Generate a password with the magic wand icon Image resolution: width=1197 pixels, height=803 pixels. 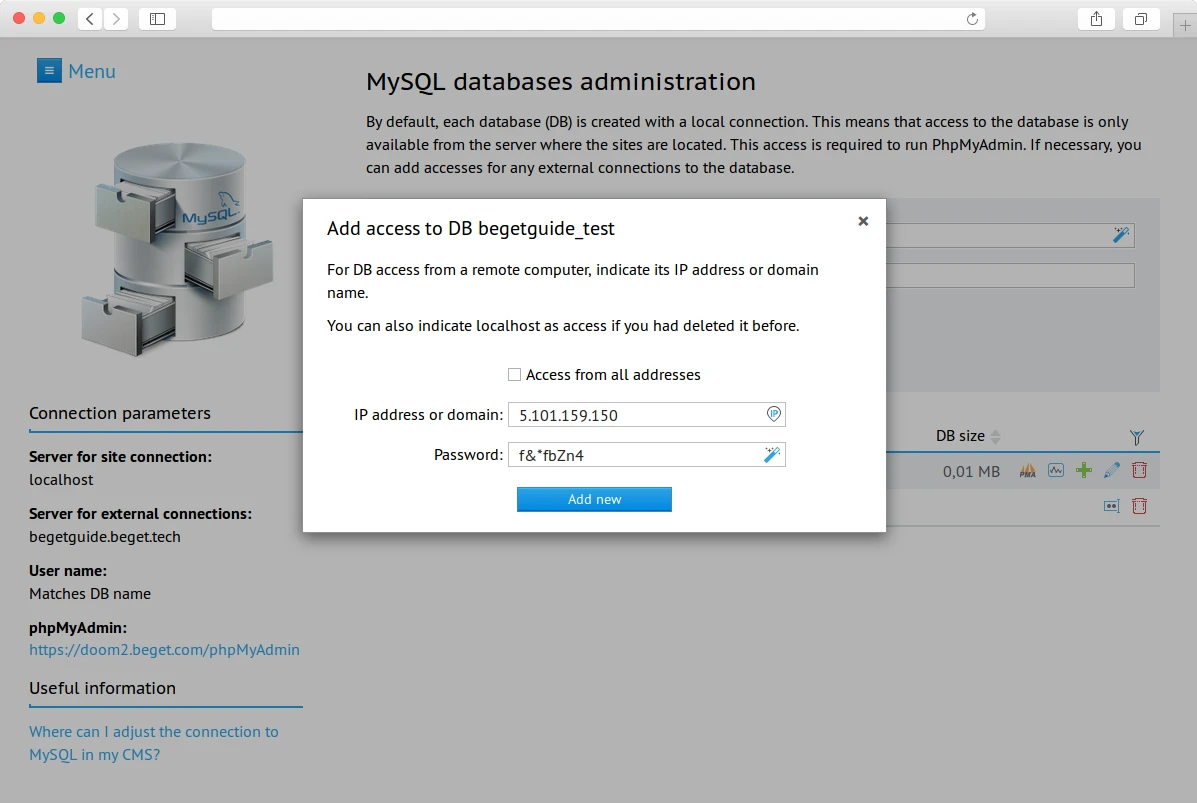tap(769, 454)
